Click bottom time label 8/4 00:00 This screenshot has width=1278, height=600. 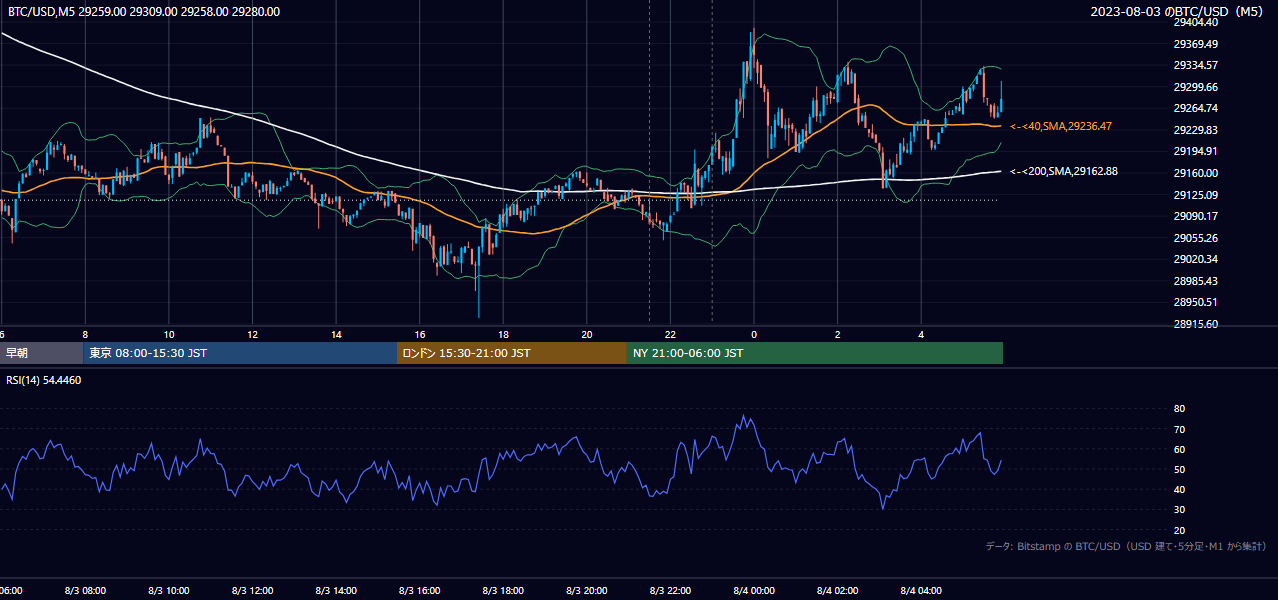coord(754,591)
